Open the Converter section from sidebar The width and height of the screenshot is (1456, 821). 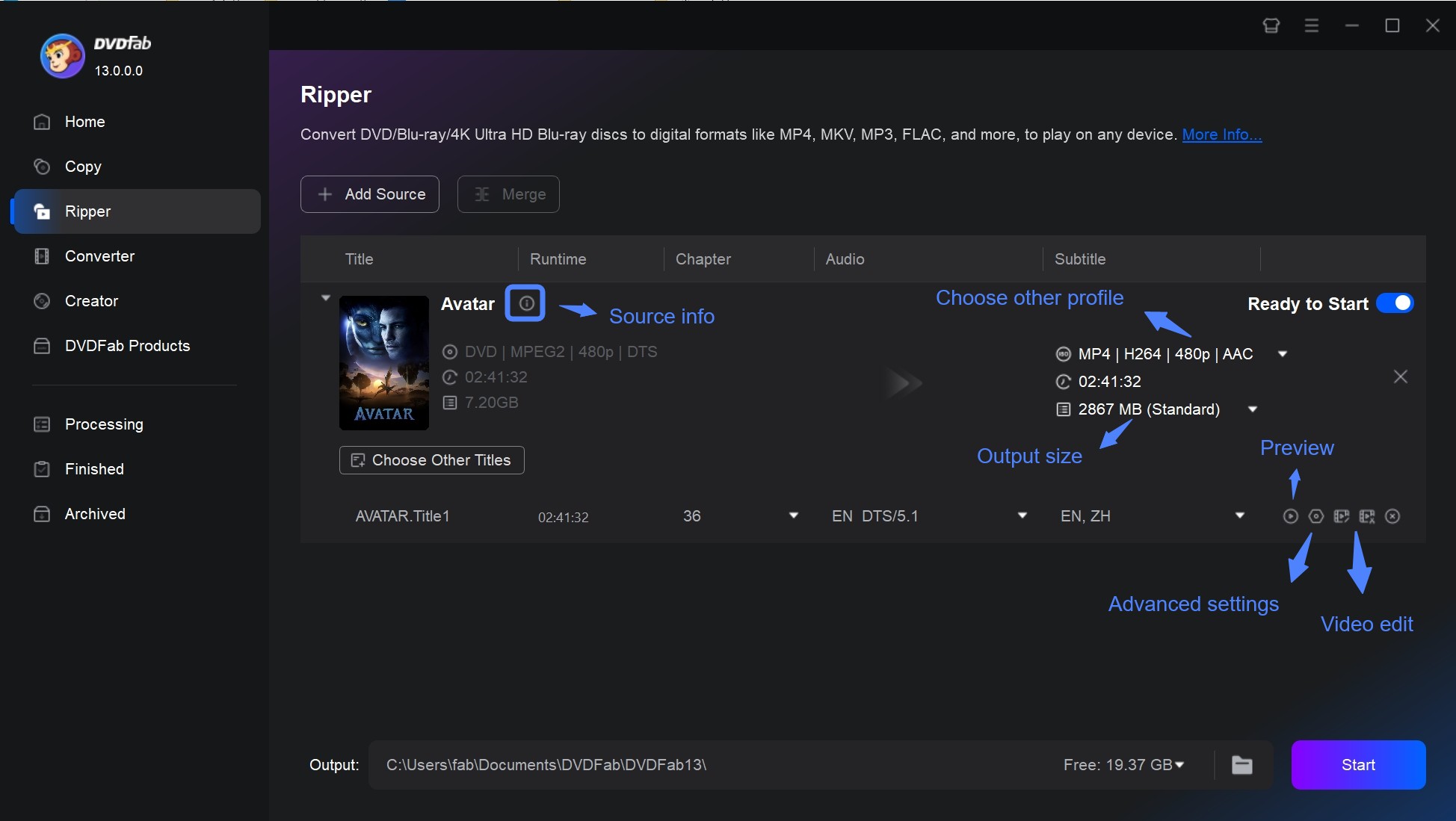pos(99,255)
